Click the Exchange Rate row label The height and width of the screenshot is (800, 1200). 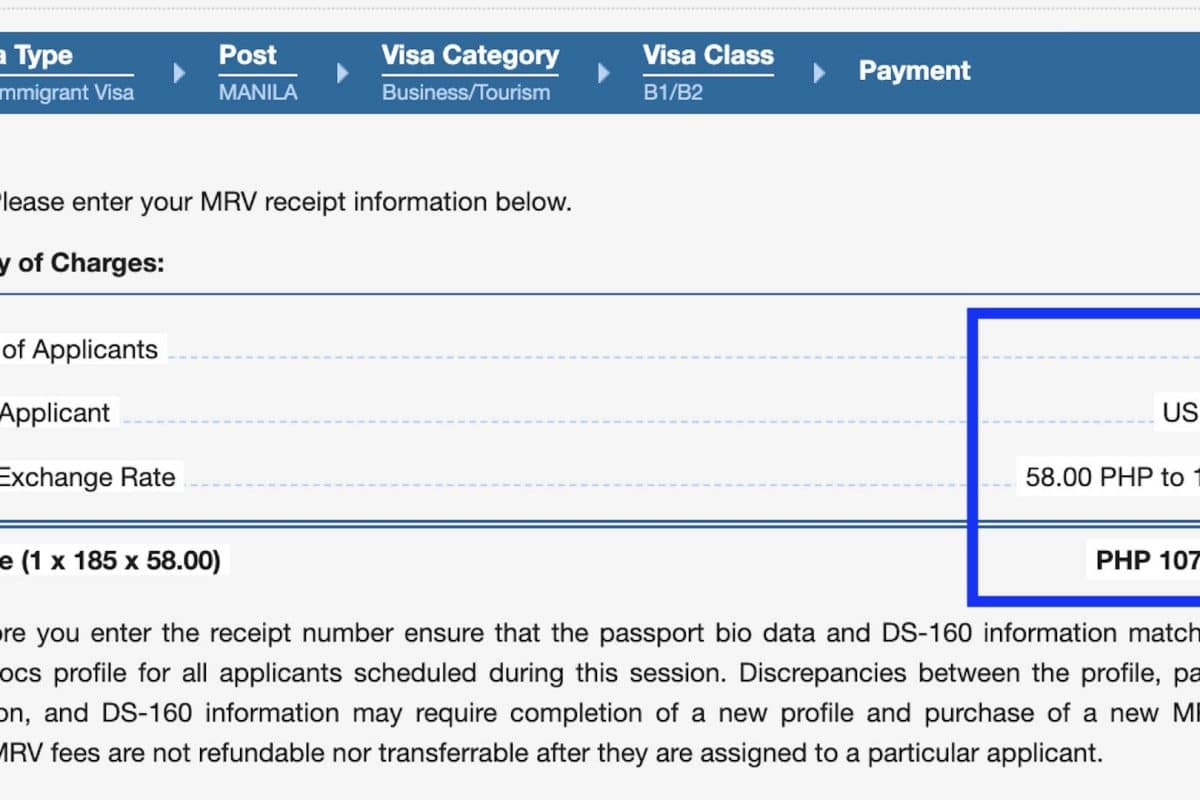[87, 477]
